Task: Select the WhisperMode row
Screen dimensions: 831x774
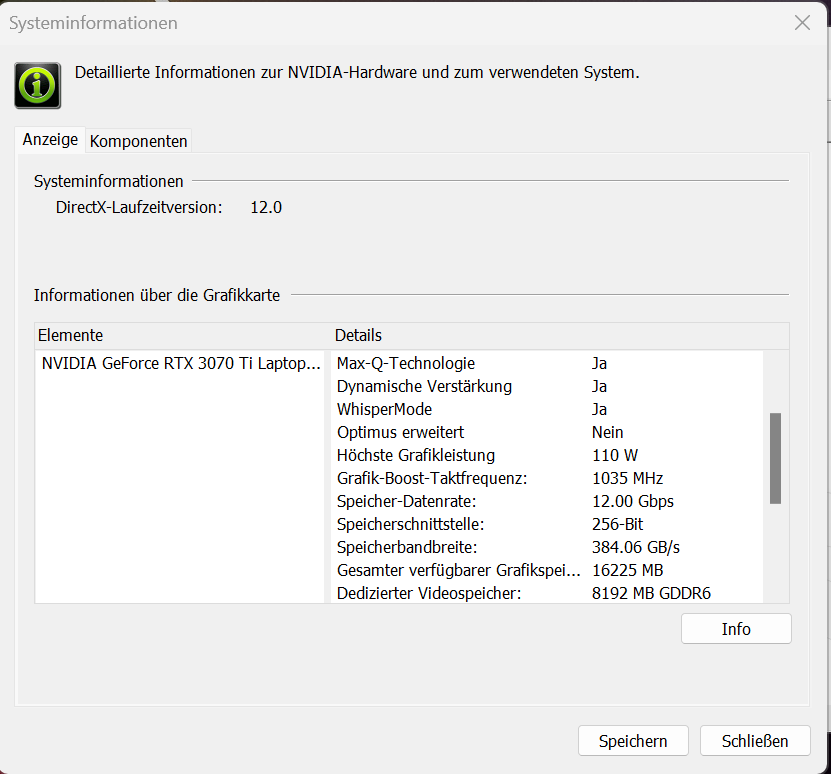Action: (x=547, y=409)
